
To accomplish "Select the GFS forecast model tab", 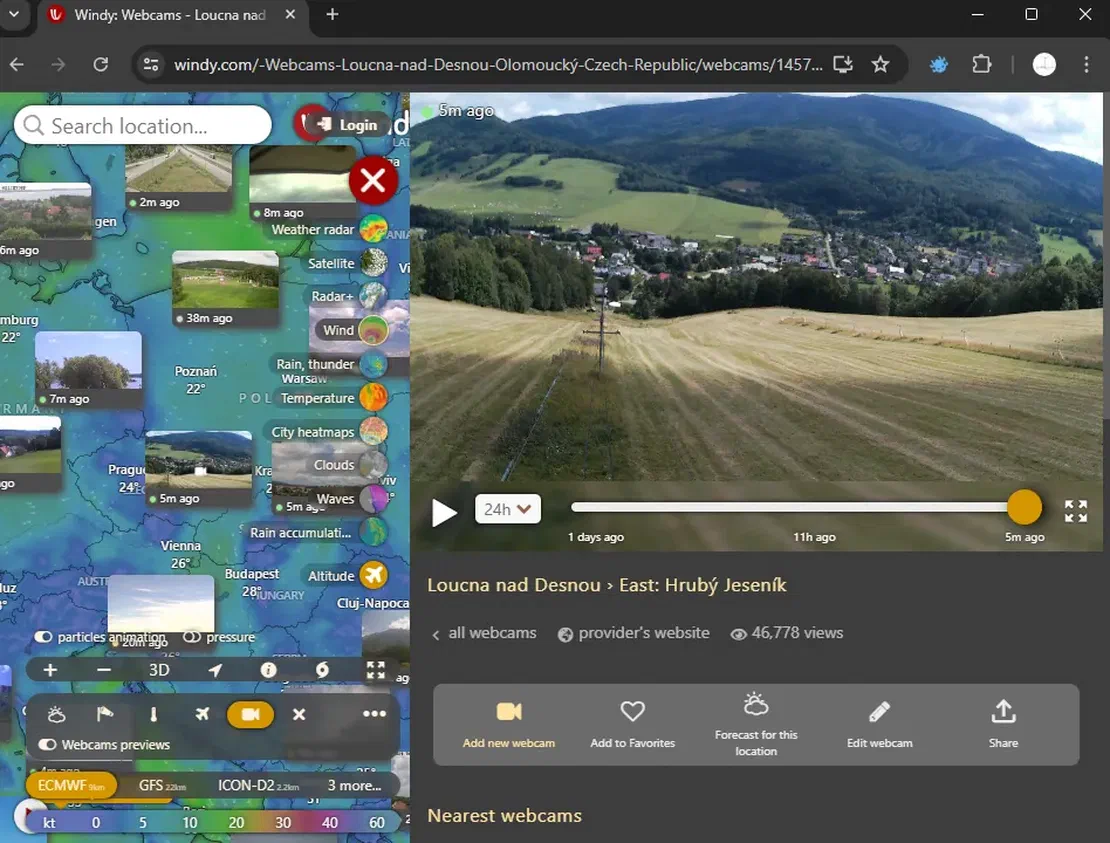I will pos(162,786).
